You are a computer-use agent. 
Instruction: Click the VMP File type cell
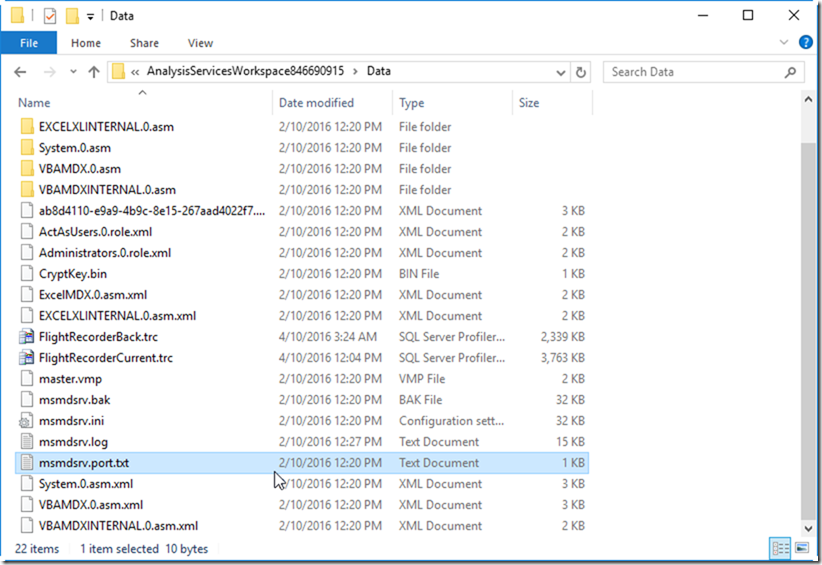tap(422, 378)
